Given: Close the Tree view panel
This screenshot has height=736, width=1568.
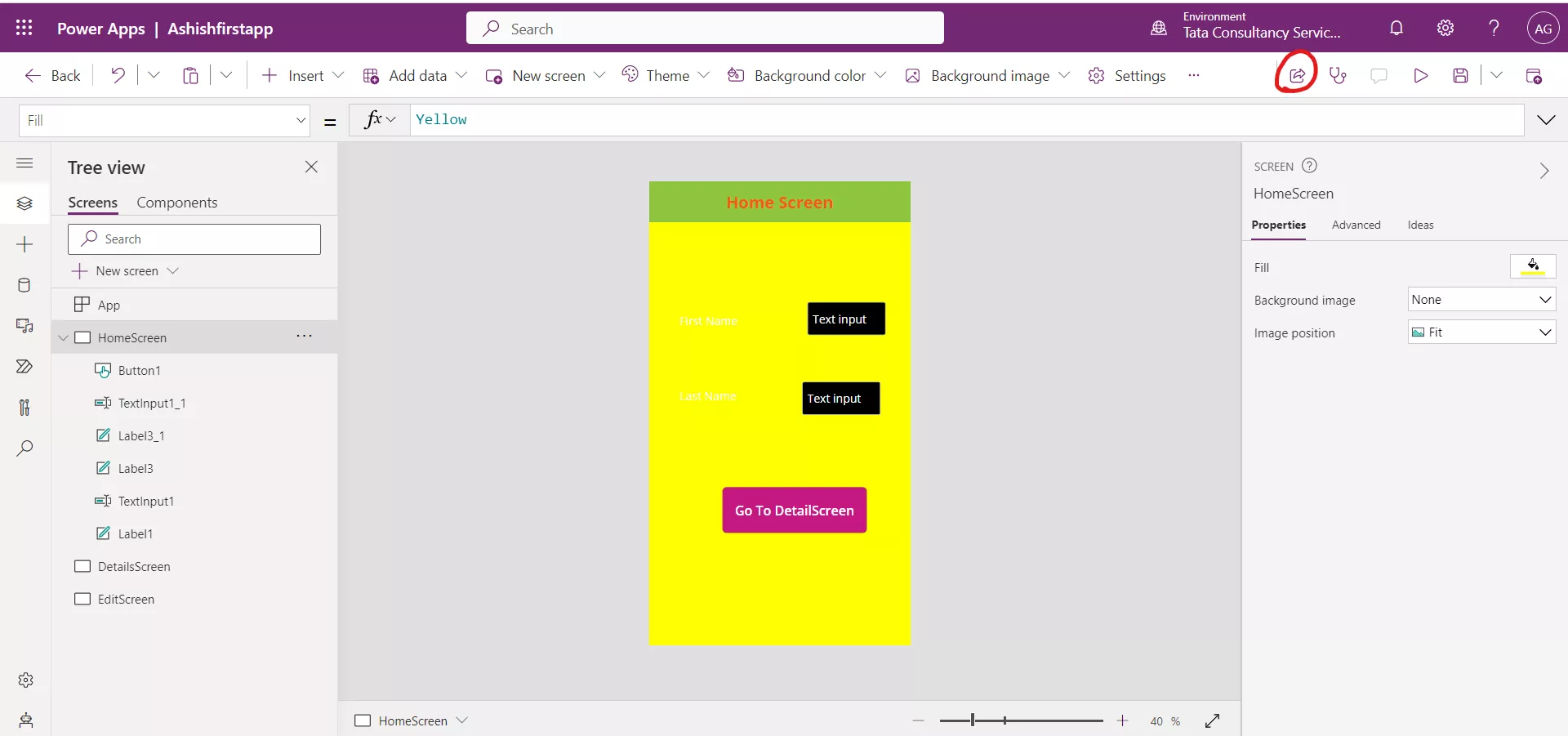Looking at the screenshot, I should (311, 167).
